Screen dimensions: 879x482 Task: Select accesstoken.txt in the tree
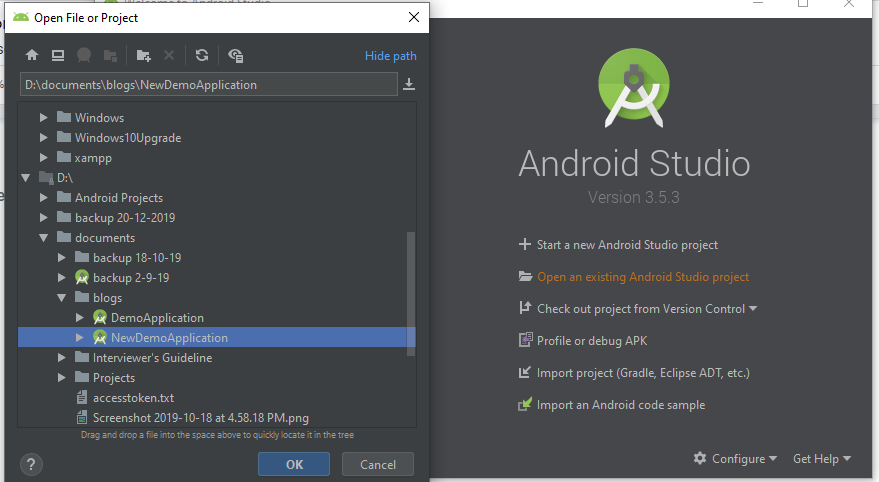(x=133, y=398)
